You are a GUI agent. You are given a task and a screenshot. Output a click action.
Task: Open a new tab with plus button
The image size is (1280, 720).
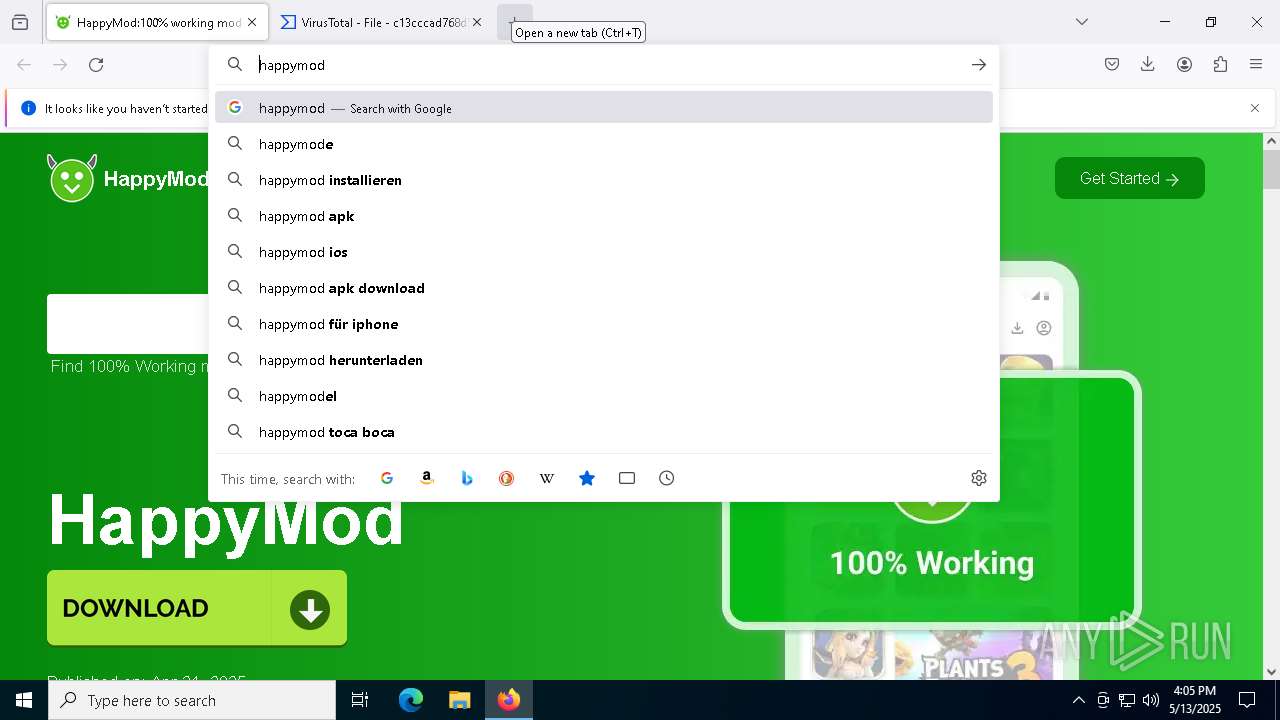514,22
